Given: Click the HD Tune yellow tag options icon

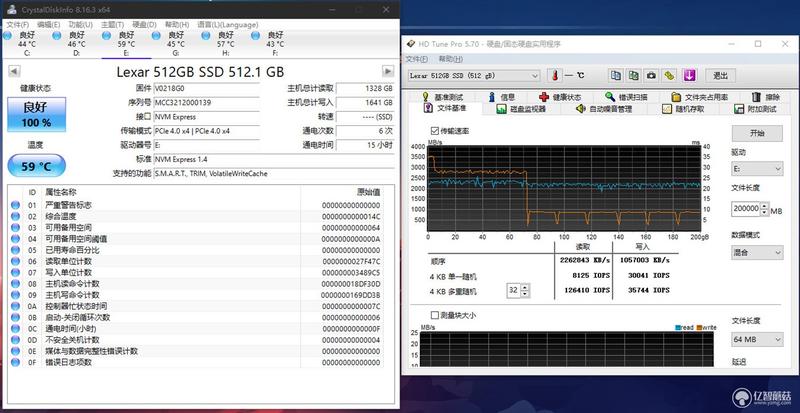Looking at the screenshot, I should pyautogui.click(x=669, y=76).
